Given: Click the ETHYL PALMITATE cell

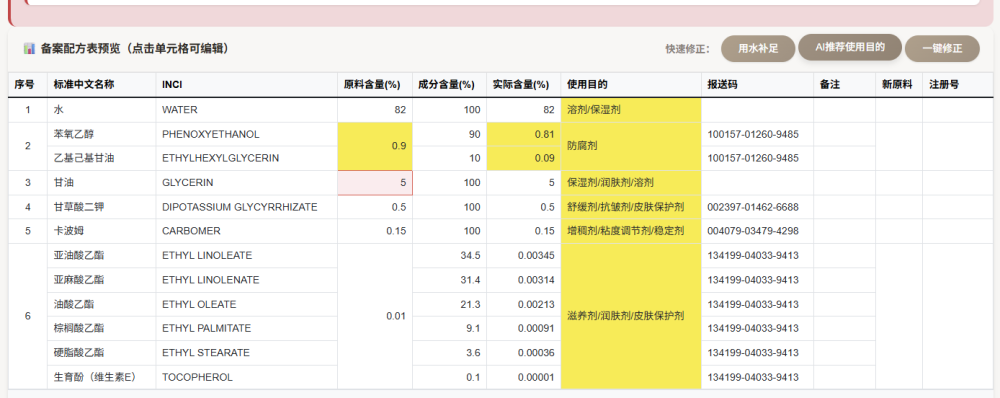Looking at the screenshot, I should point(246,328).
